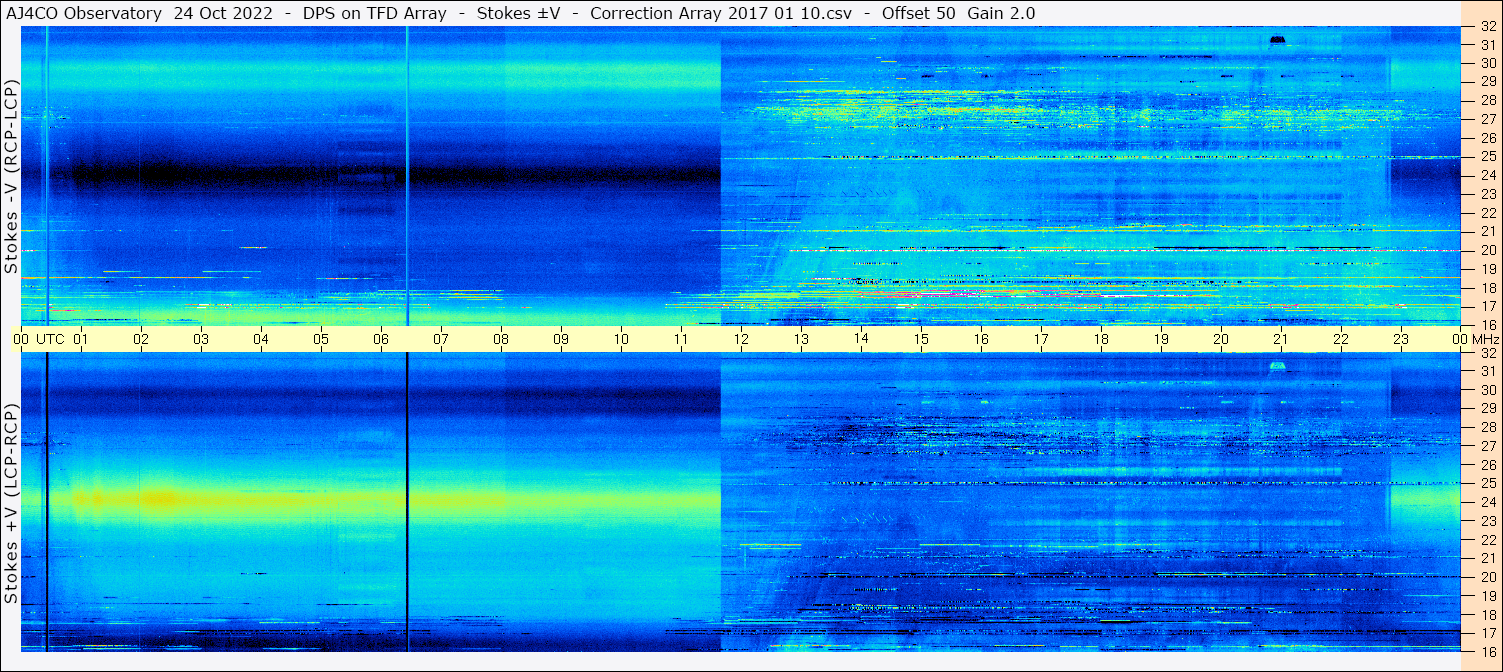
Task: Click the 20 frequency tick in Stokes -V panel
Action: click(1487, 250)
